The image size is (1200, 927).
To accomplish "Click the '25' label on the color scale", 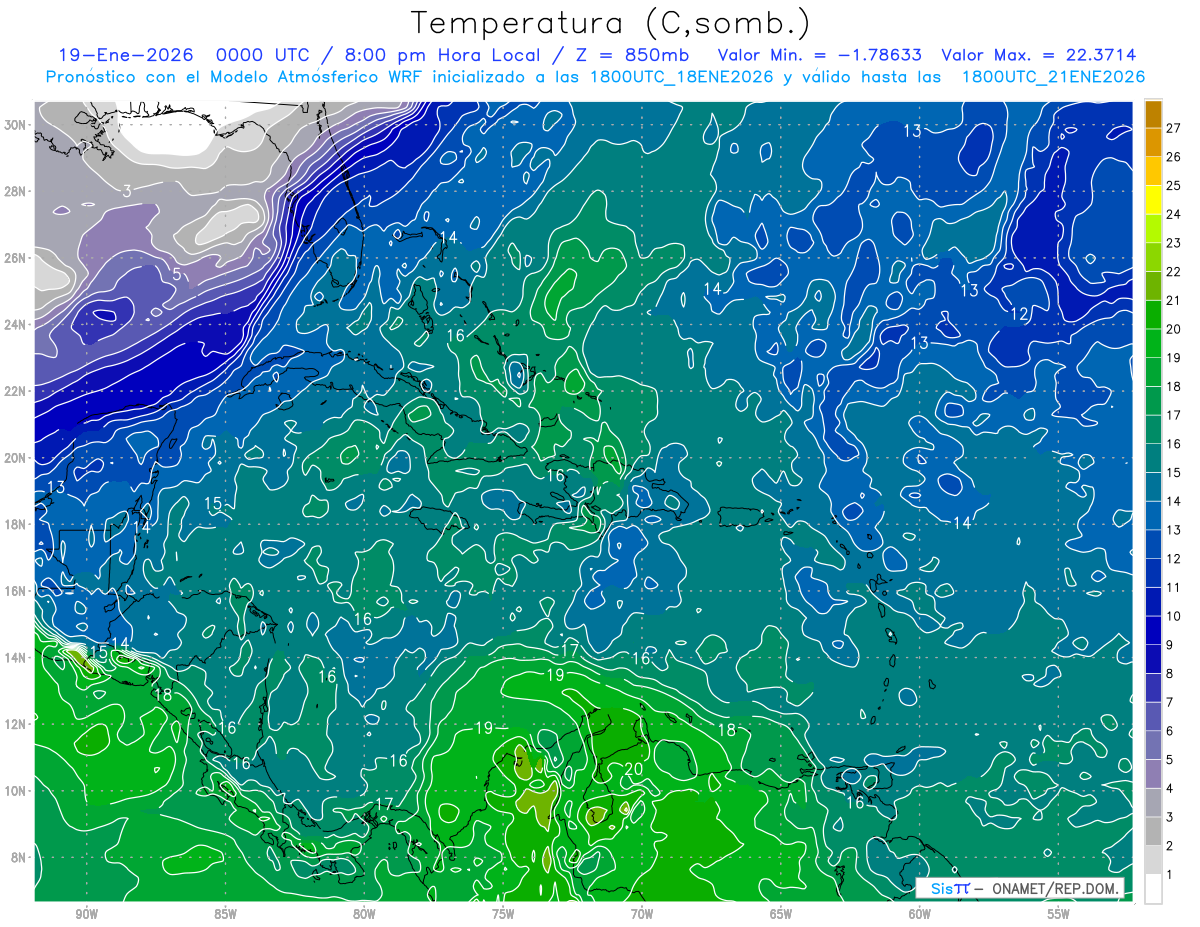I will point(1173,185).
